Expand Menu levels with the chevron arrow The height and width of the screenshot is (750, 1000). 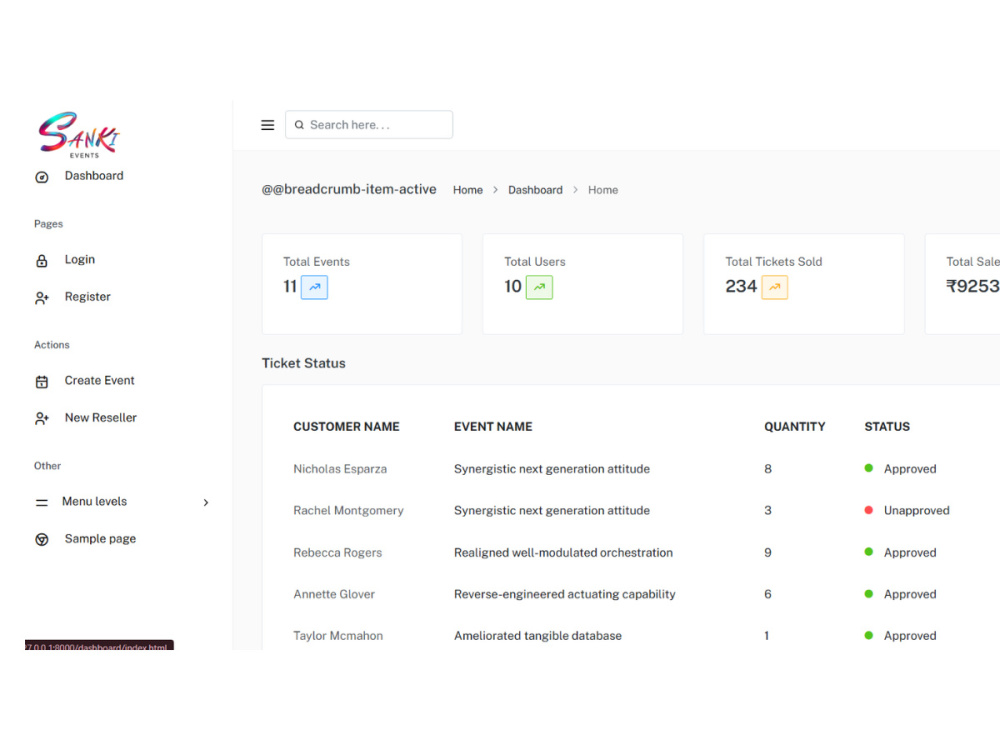coord(206,503)
